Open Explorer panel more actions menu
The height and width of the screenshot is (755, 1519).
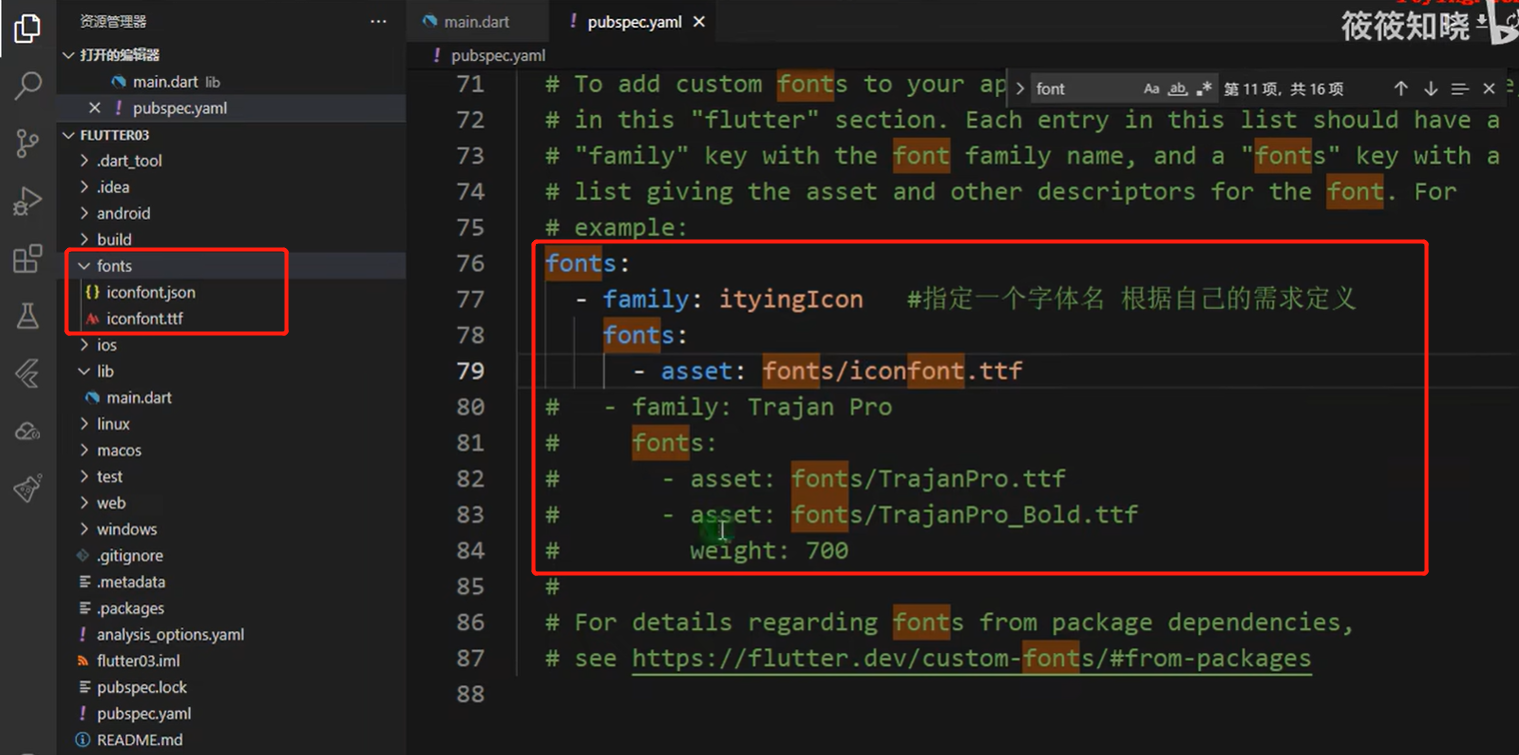click(x=378, y=21)
